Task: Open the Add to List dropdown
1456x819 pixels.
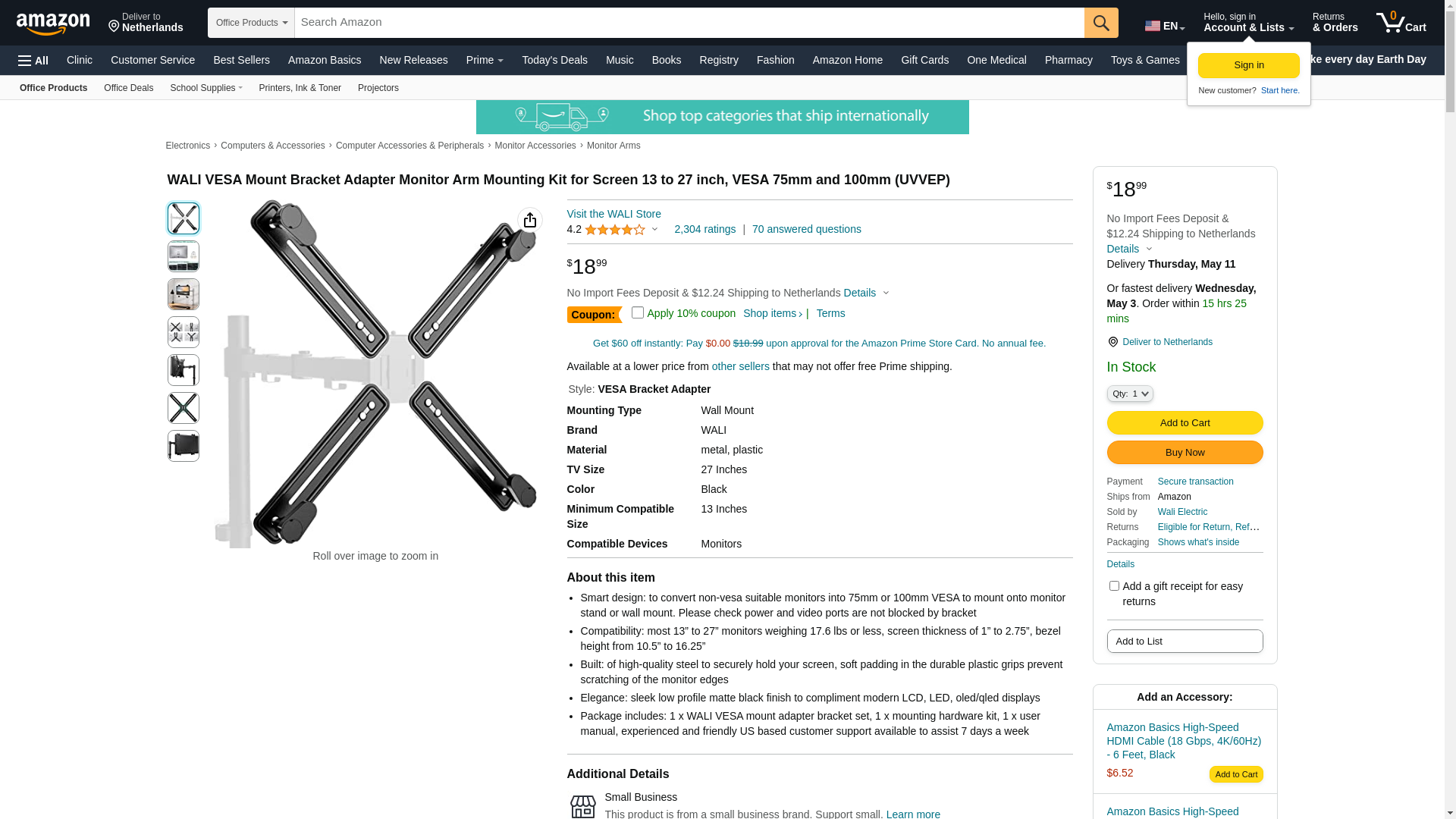Action: click(1185, 642)
